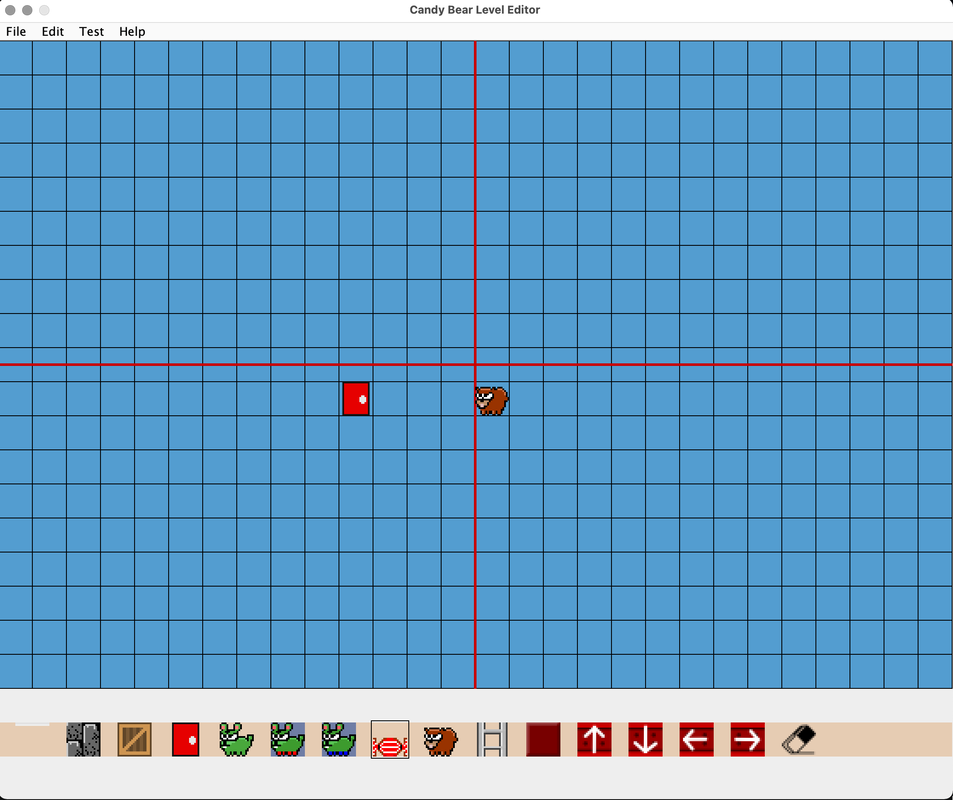
Task: Select the green enemy with blue feet
Action: (x=339, y=740)
